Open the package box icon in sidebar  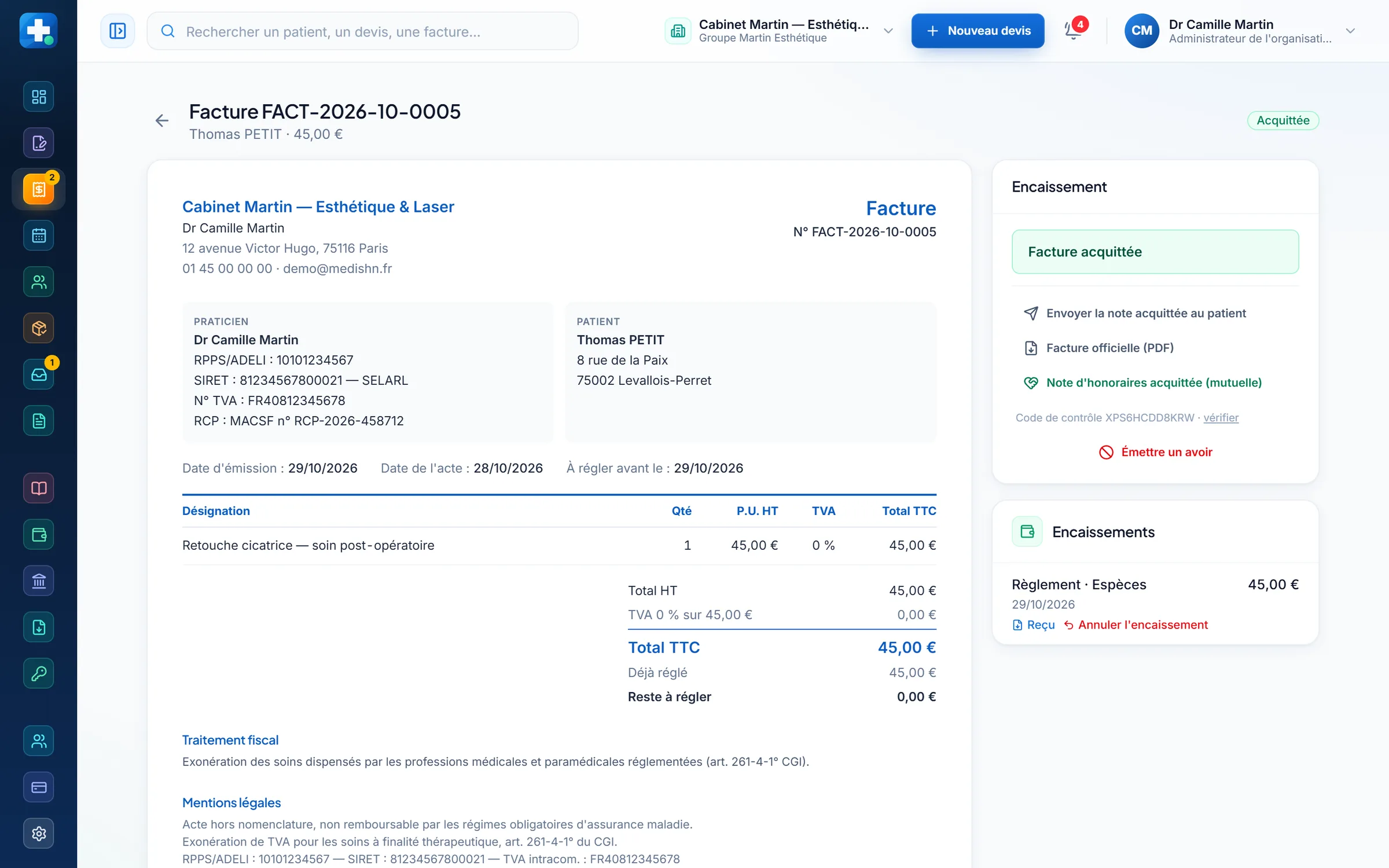39,328
